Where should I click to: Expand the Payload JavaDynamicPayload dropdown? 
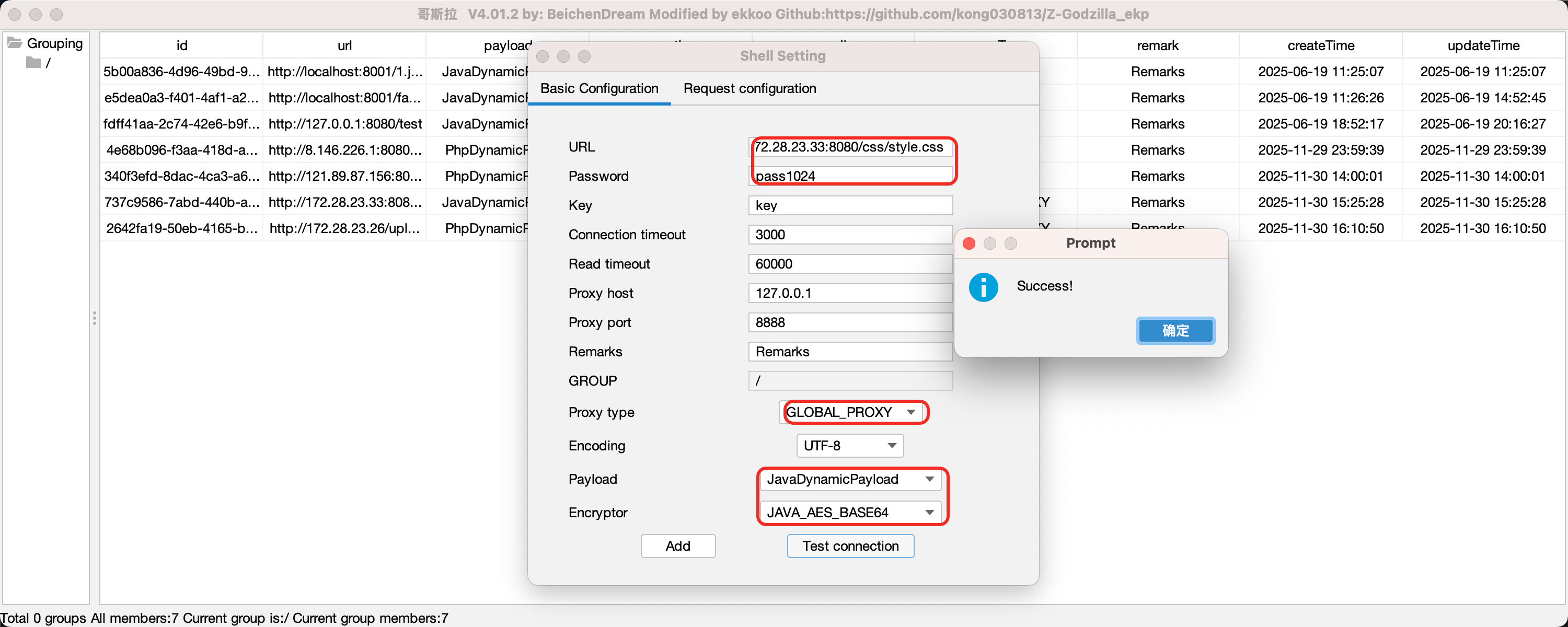850,479
